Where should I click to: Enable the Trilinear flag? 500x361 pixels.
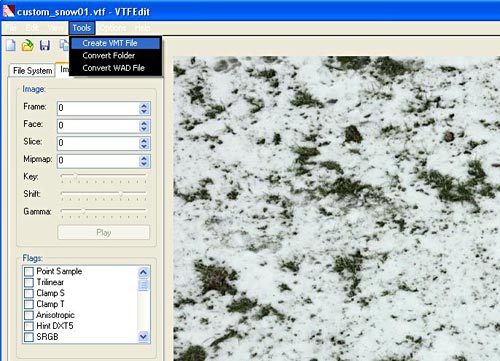29,282
